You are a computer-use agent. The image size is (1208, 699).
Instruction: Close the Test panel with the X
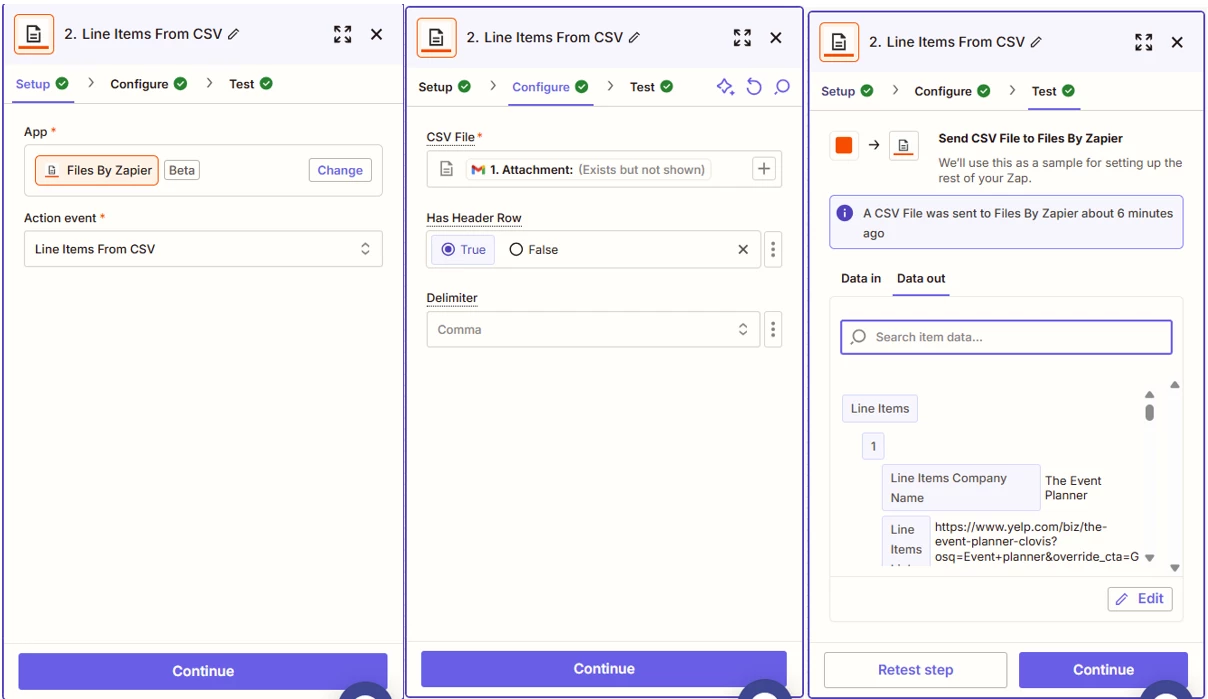1177,42
